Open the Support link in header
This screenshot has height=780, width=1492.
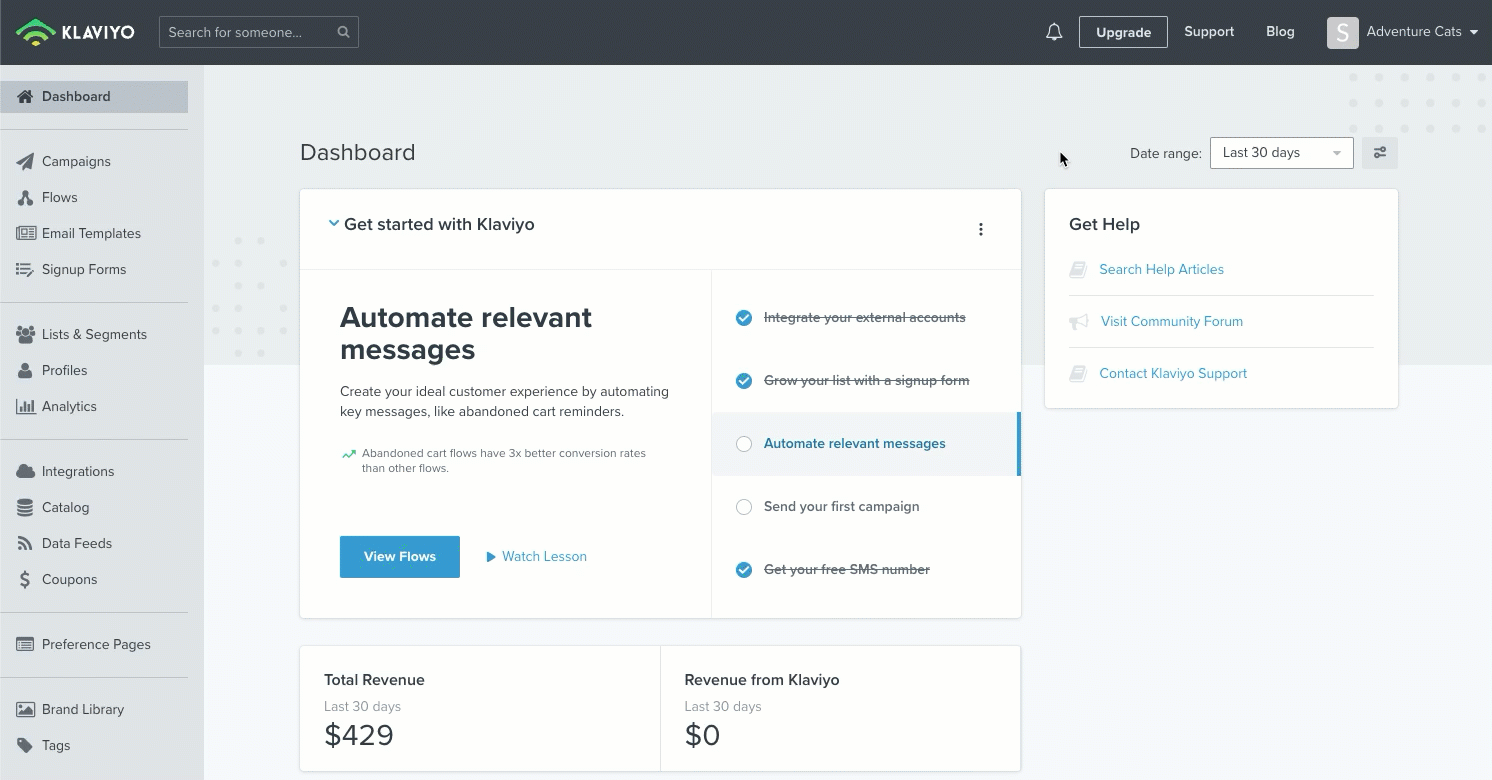[1209, 32]
